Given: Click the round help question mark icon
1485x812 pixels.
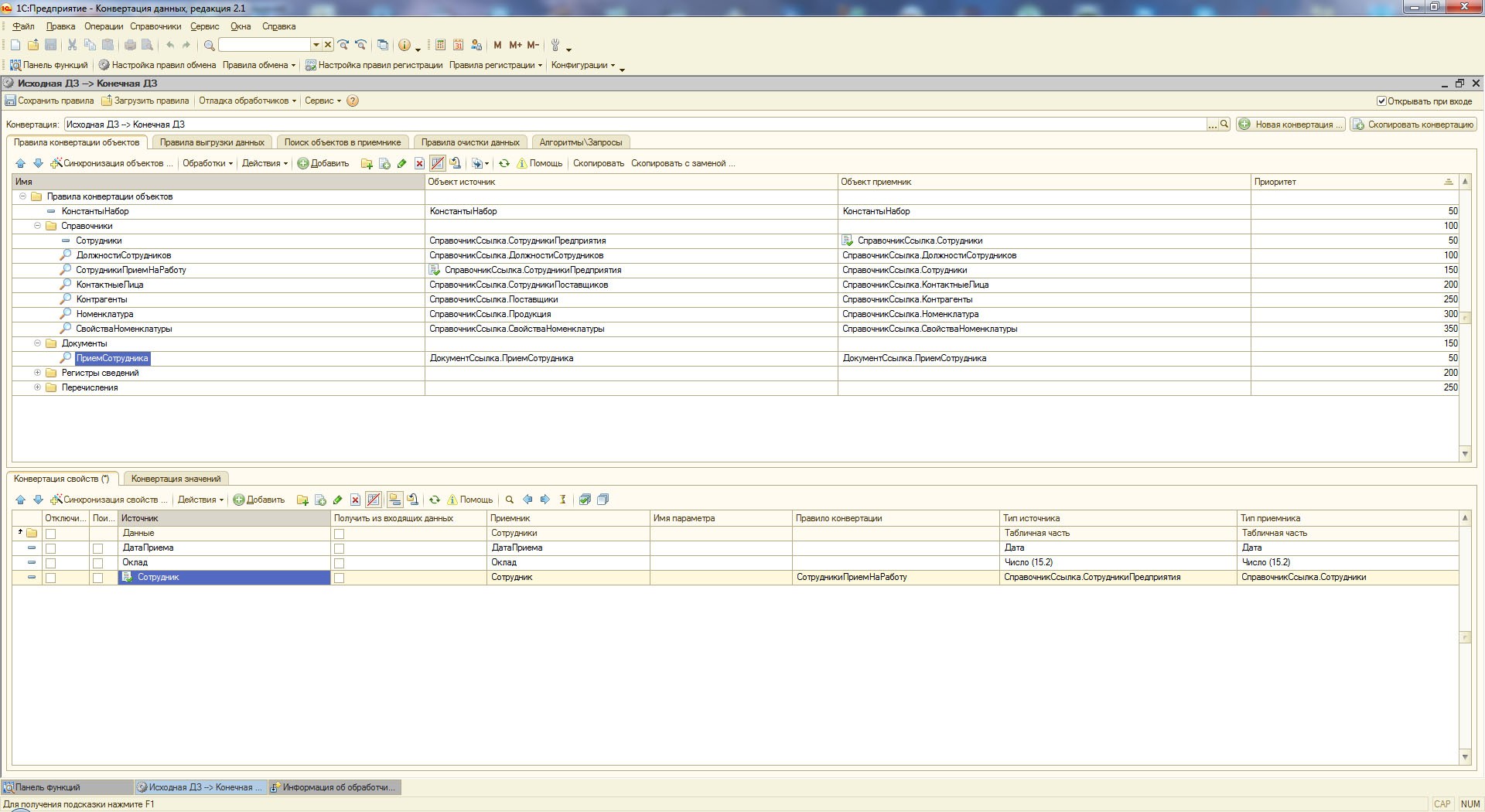Looking at the screenshot, I should pyautogui.click(x=353, y=101).
